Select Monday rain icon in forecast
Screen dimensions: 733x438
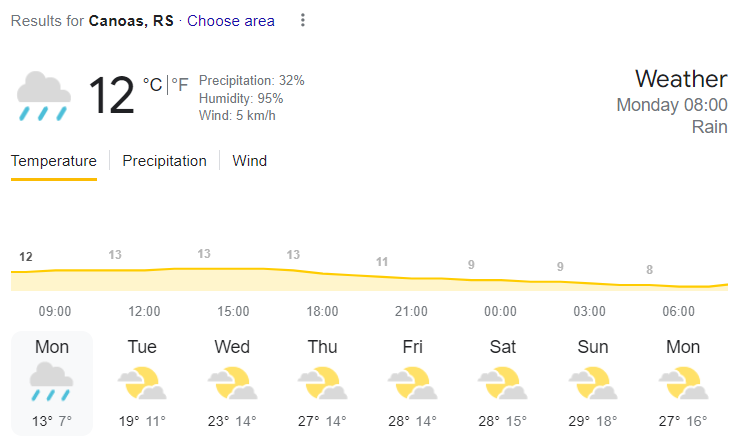click(x=51, y=382)
